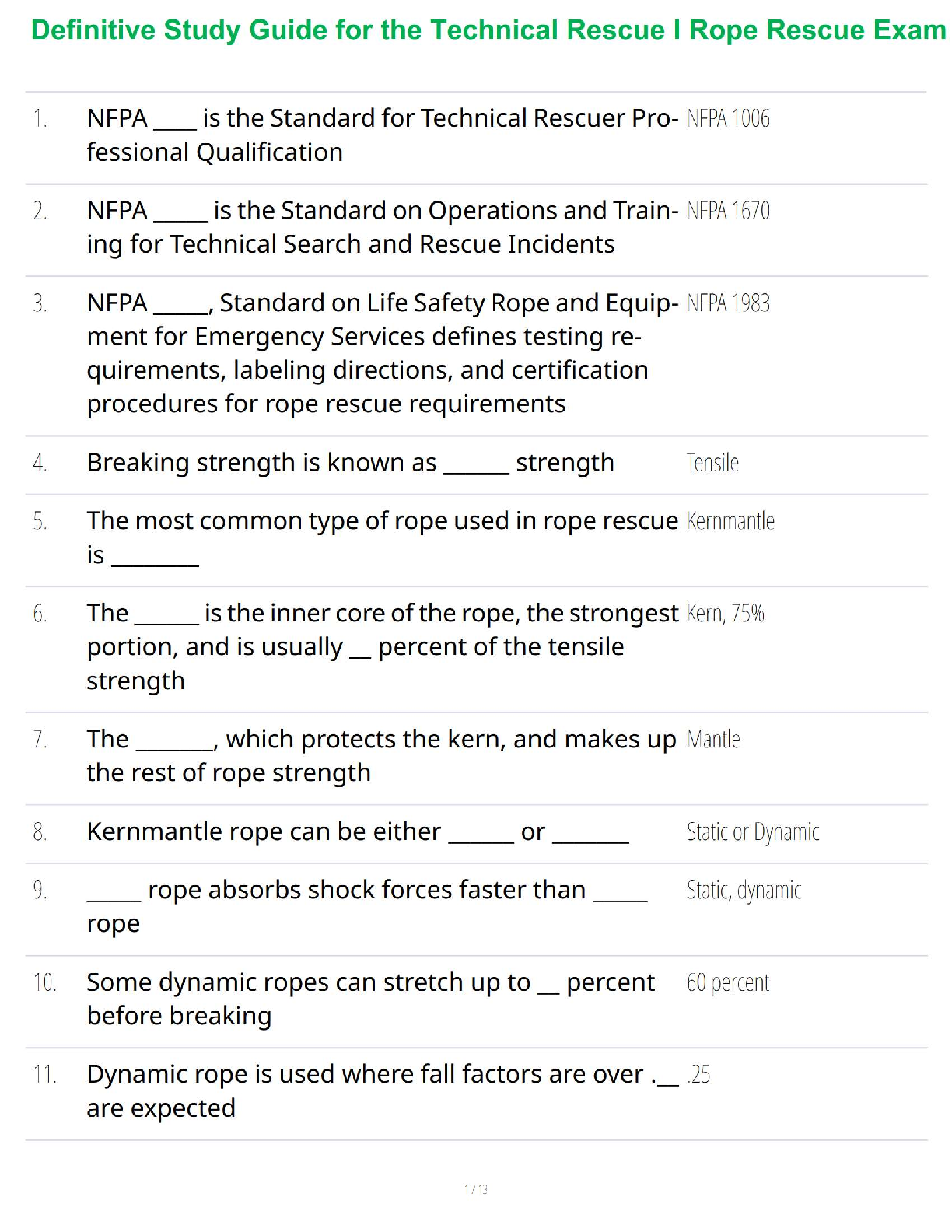Click the answer "NFPA 1670"

[728, 211]
